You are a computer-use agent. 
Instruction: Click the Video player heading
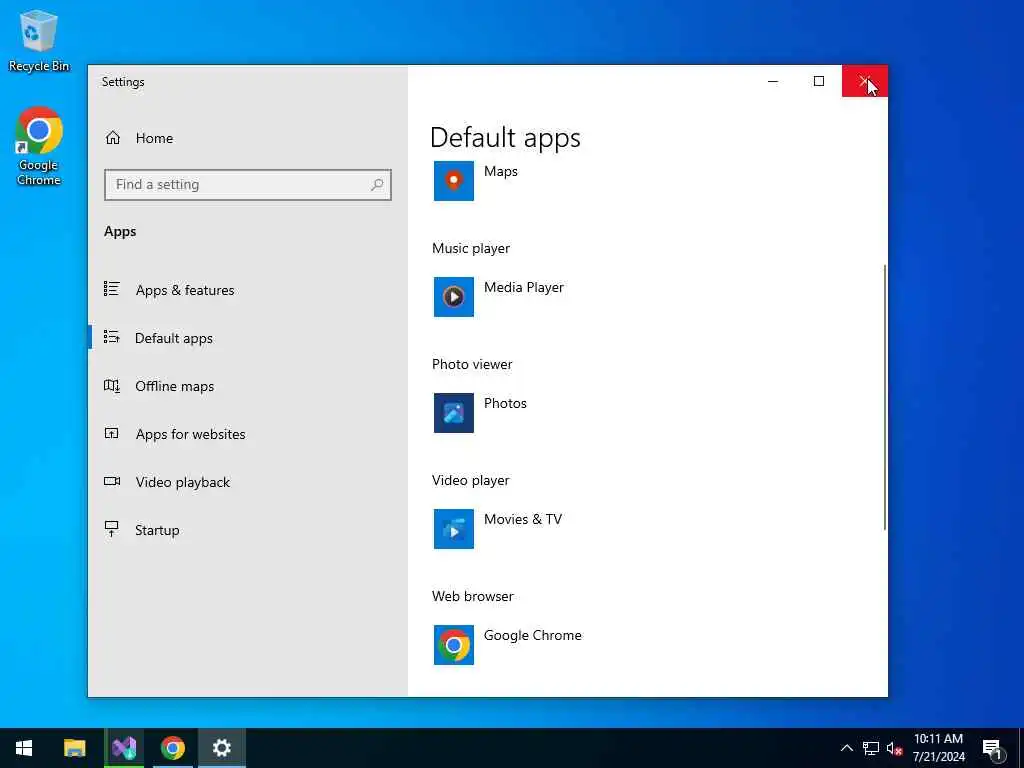(470, 480)
